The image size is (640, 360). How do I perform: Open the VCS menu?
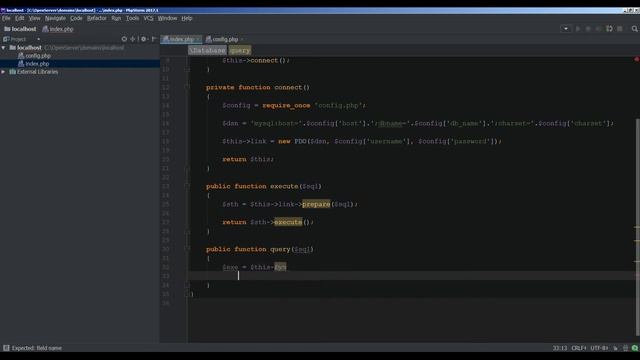148,18
